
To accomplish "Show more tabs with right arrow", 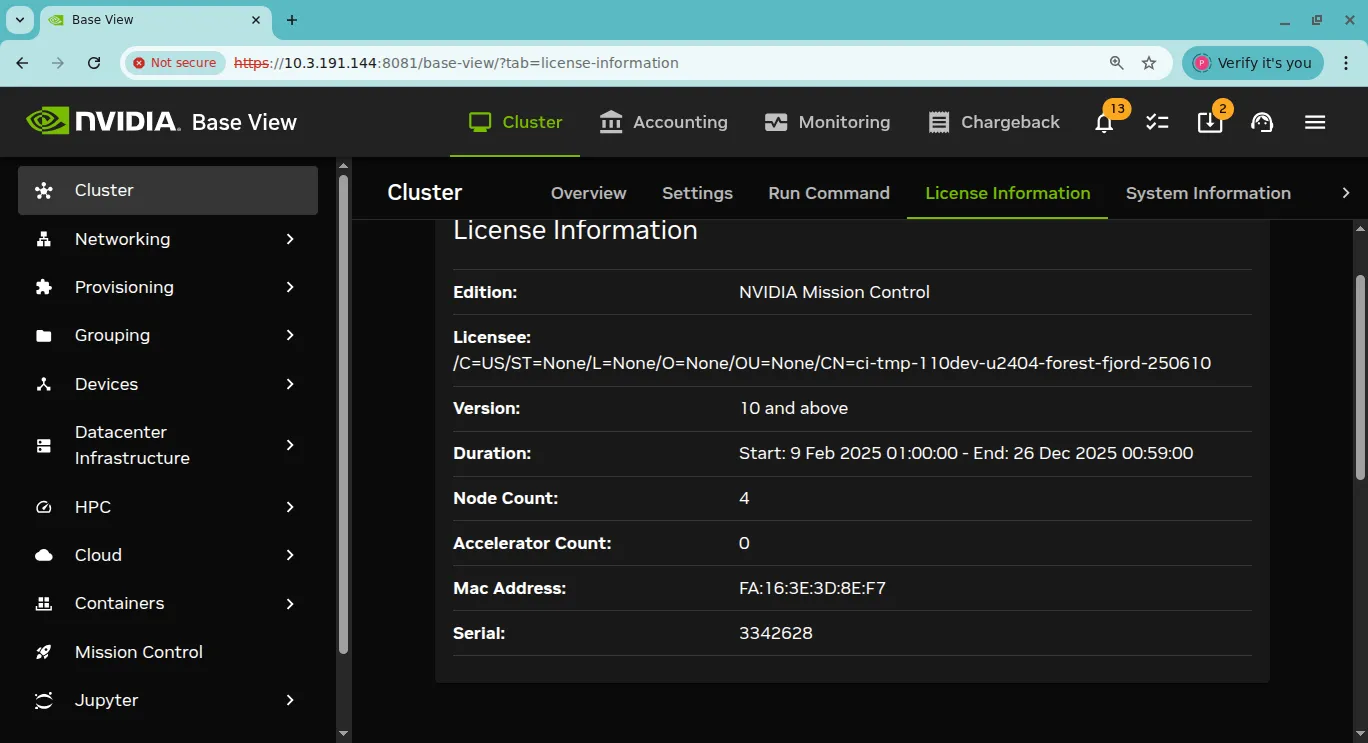I will [x=1346, y=193].
